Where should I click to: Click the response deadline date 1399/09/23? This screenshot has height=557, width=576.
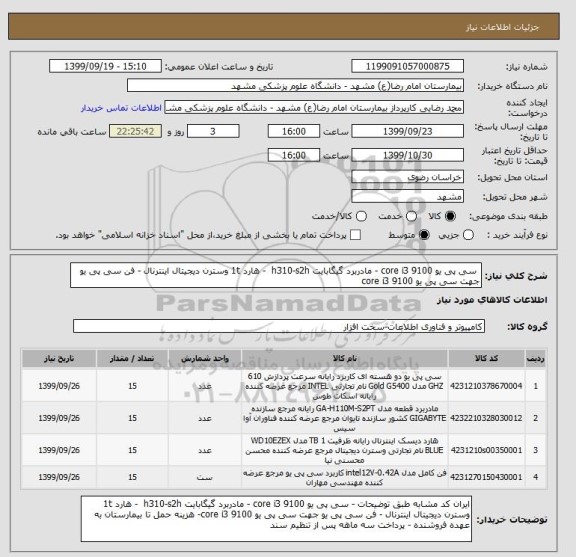point(407,132)
